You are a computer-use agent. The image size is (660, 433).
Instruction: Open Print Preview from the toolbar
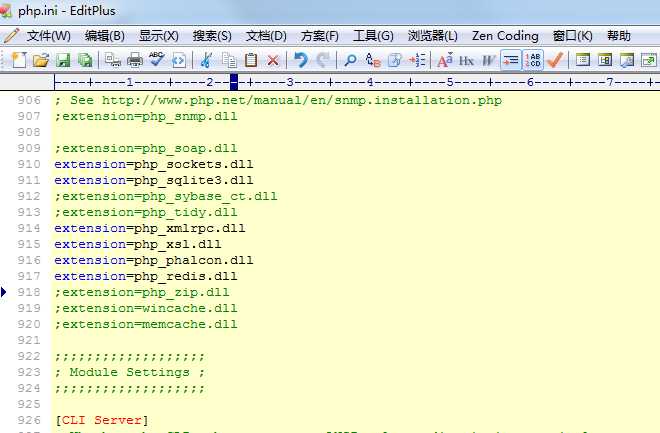(112, 60)
